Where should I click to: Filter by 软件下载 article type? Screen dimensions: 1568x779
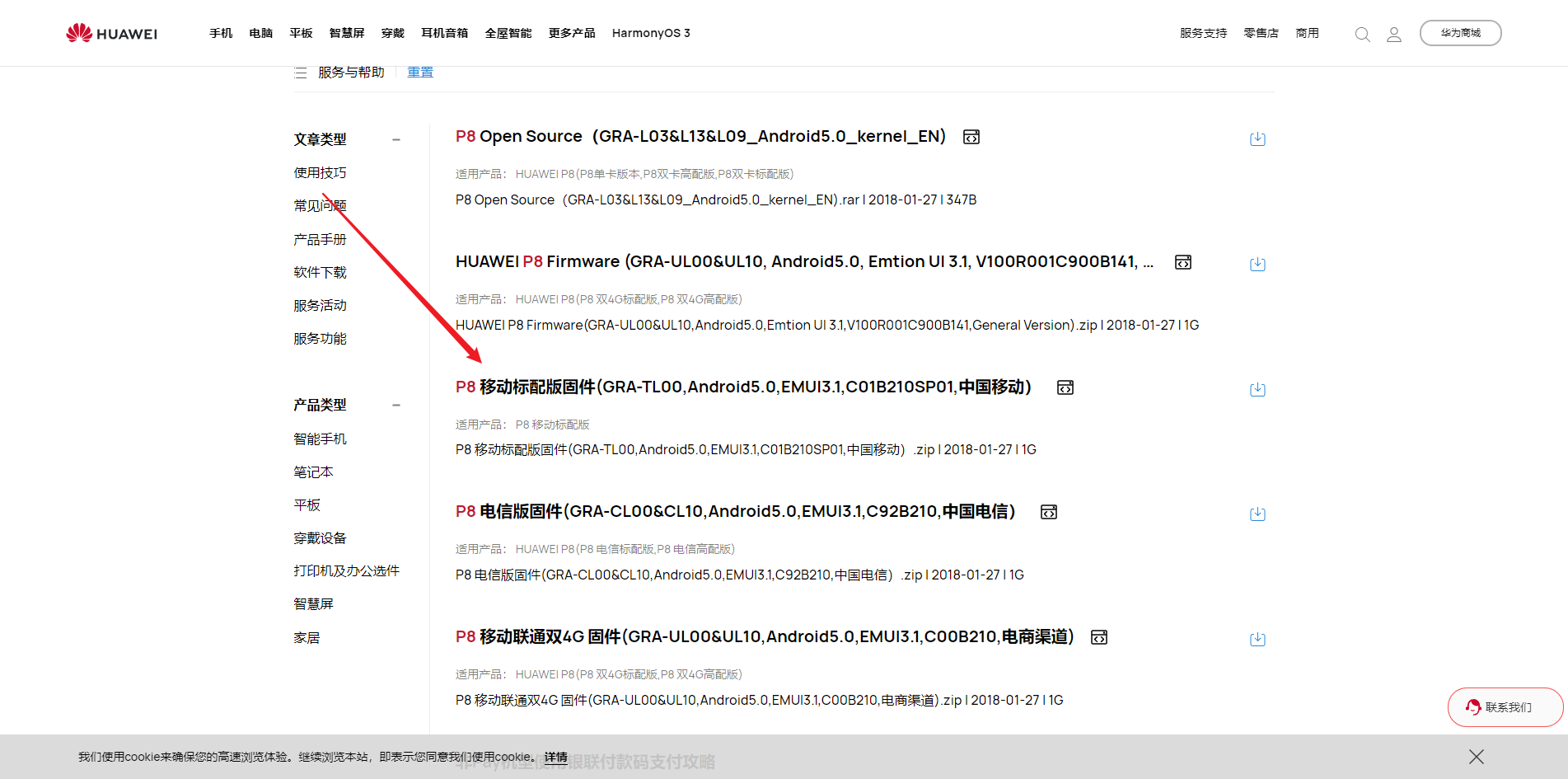pos(321,273)
